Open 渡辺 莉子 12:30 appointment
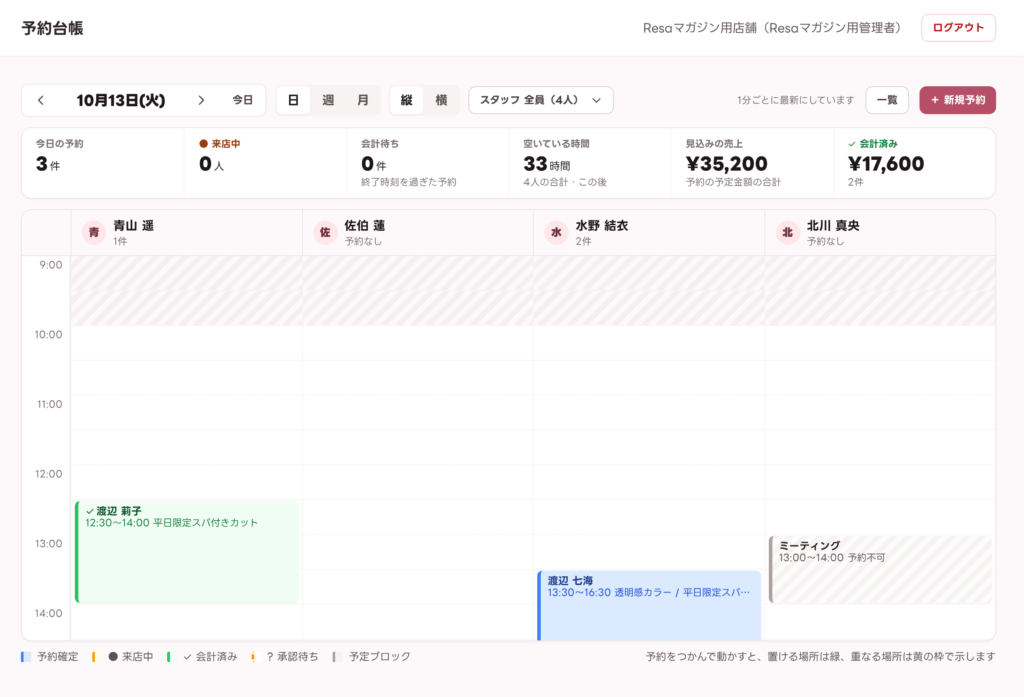1024x697 pixels. click(187, 552)
